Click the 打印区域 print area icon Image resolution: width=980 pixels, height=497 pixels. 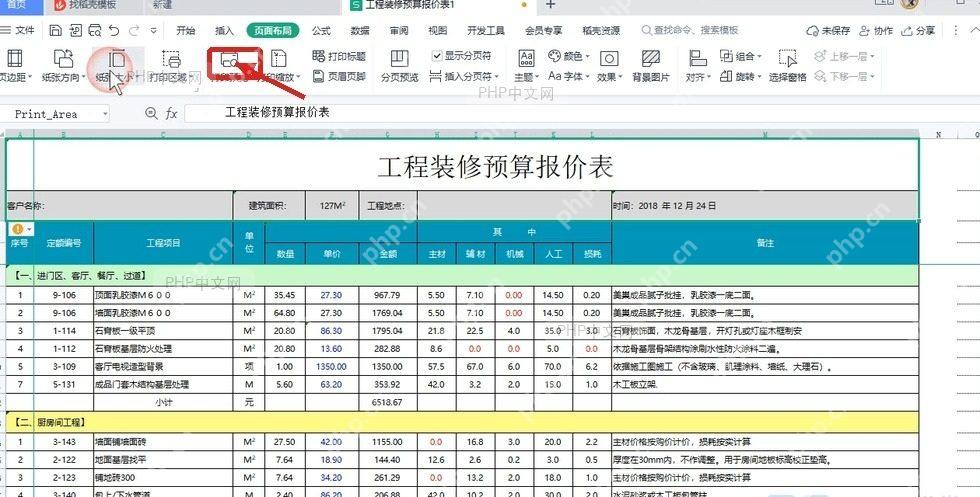point(171,59)
